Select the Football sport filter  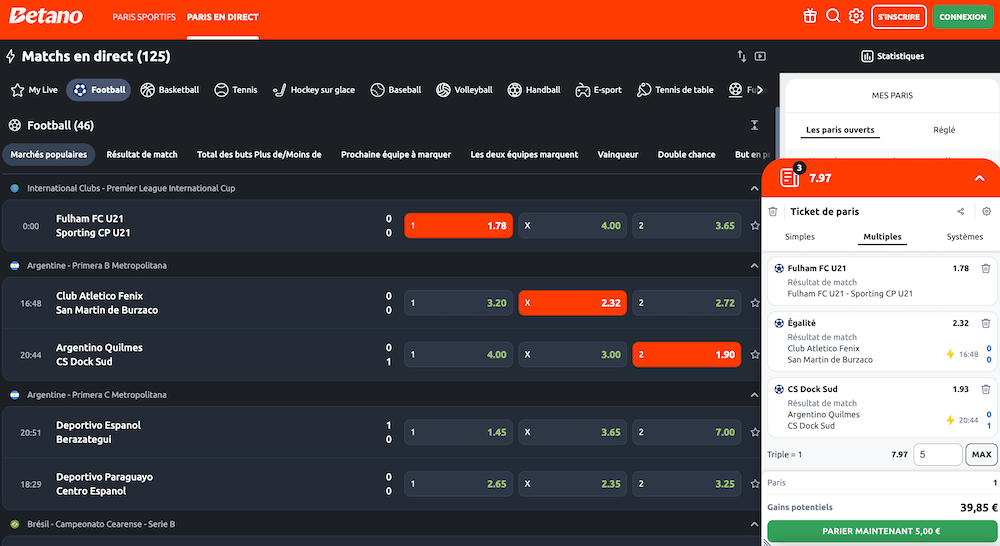[99, 90]
